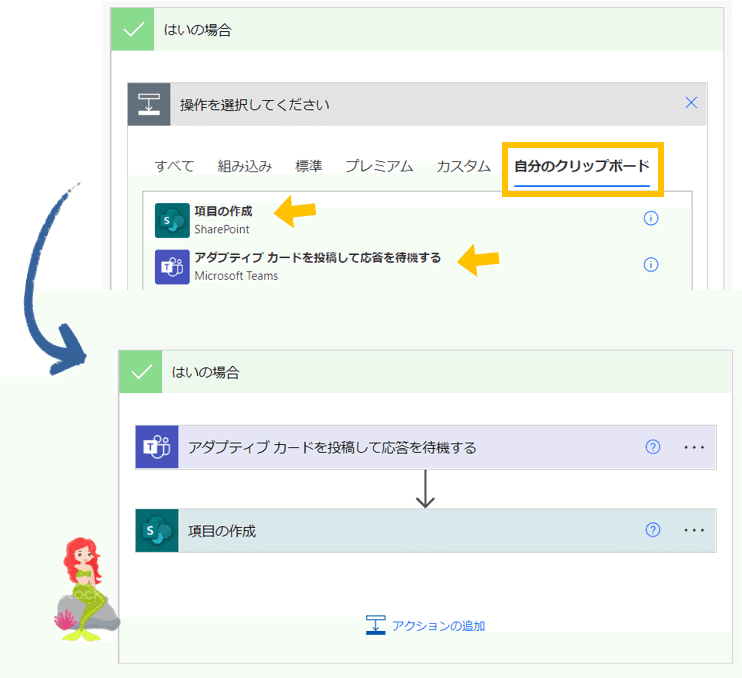Collapse the upper はいの場合 branch header

[417, 29]
